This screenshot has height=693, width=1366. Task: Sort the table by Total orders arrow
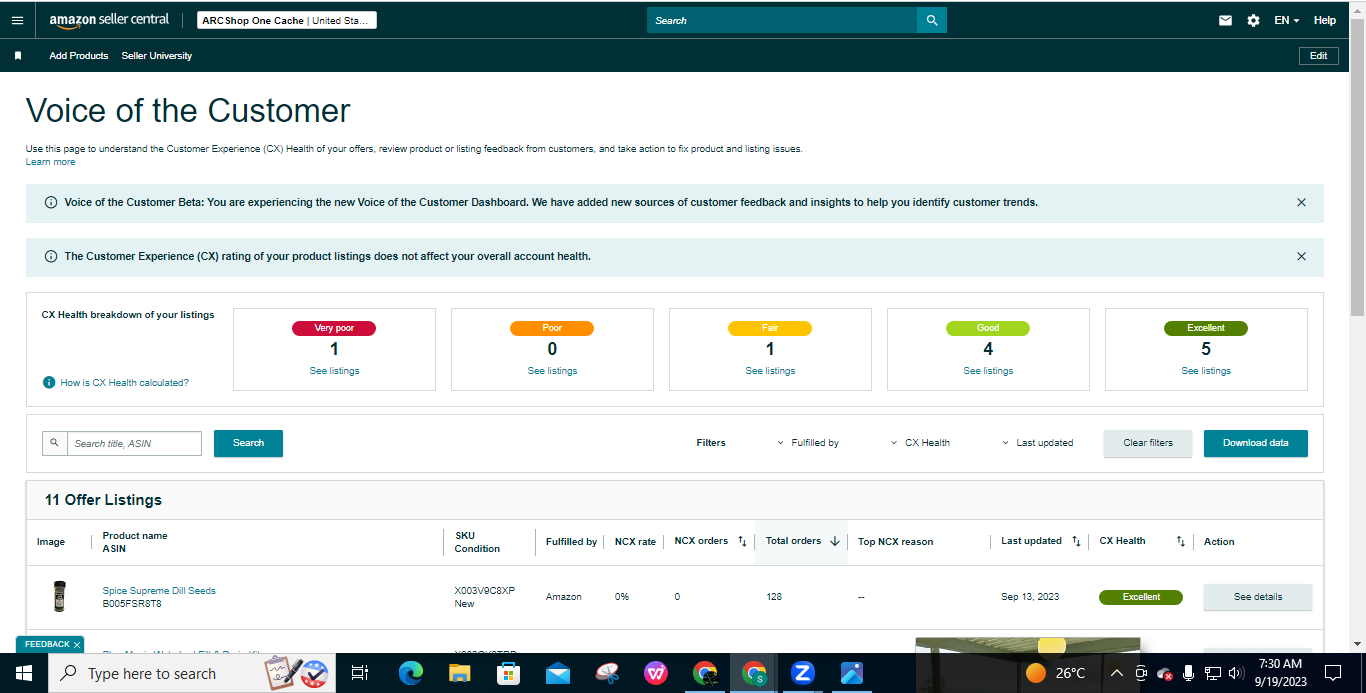coord(835,541)
